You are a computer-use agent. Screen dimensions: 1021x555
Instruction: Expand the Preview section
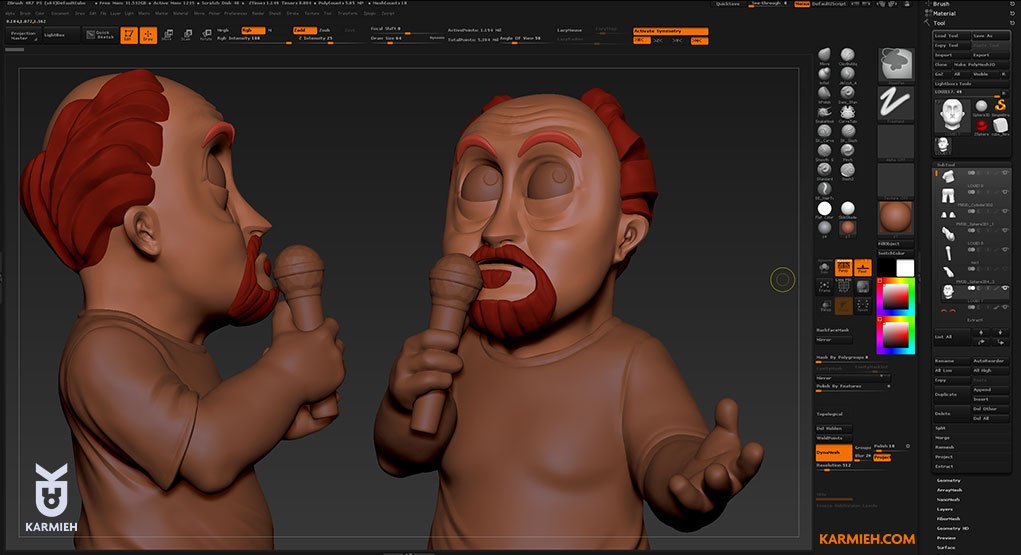coord(946,538)
